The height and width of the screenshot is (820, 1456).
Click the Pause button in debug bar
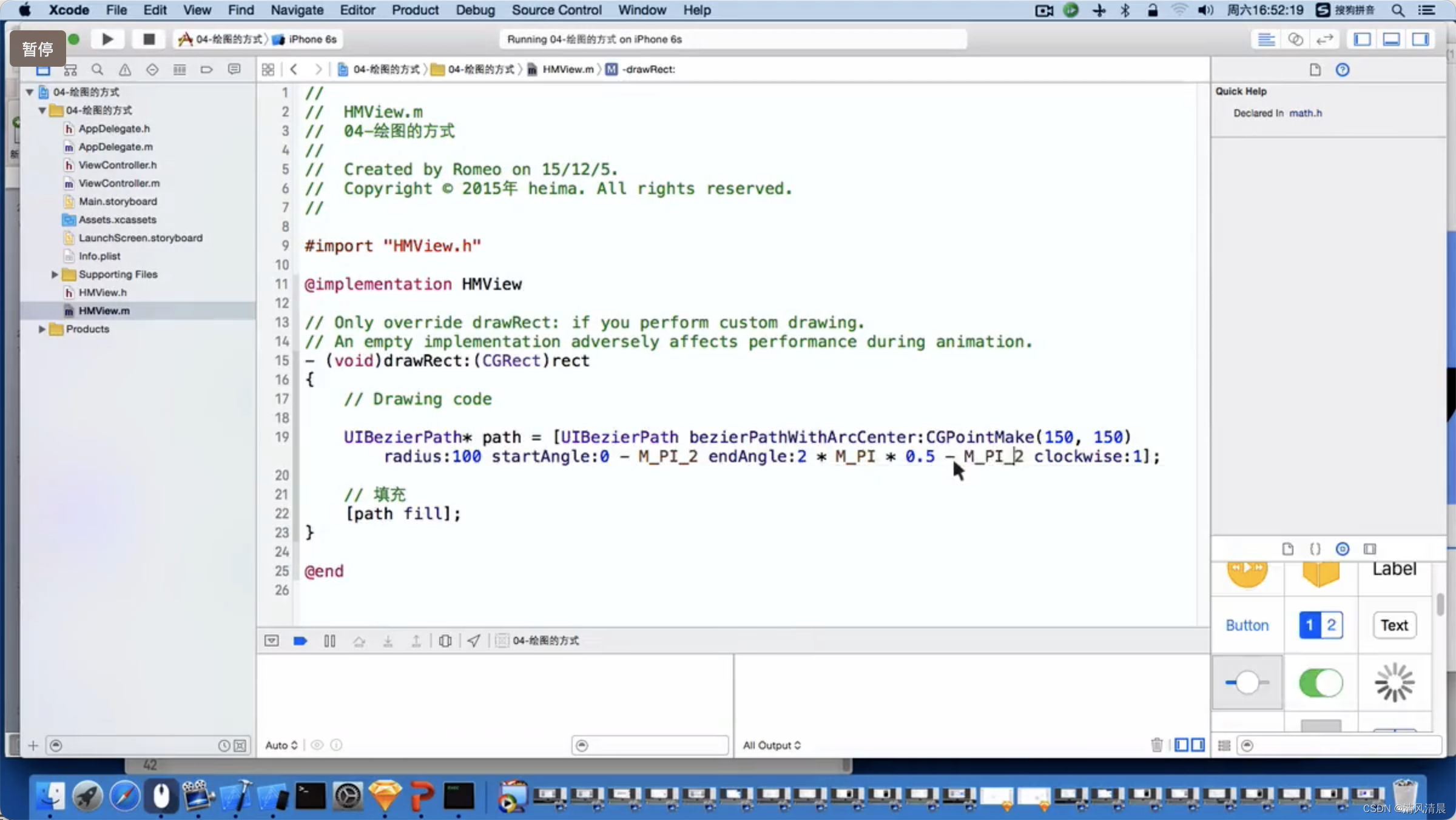(x=329, y=640)
